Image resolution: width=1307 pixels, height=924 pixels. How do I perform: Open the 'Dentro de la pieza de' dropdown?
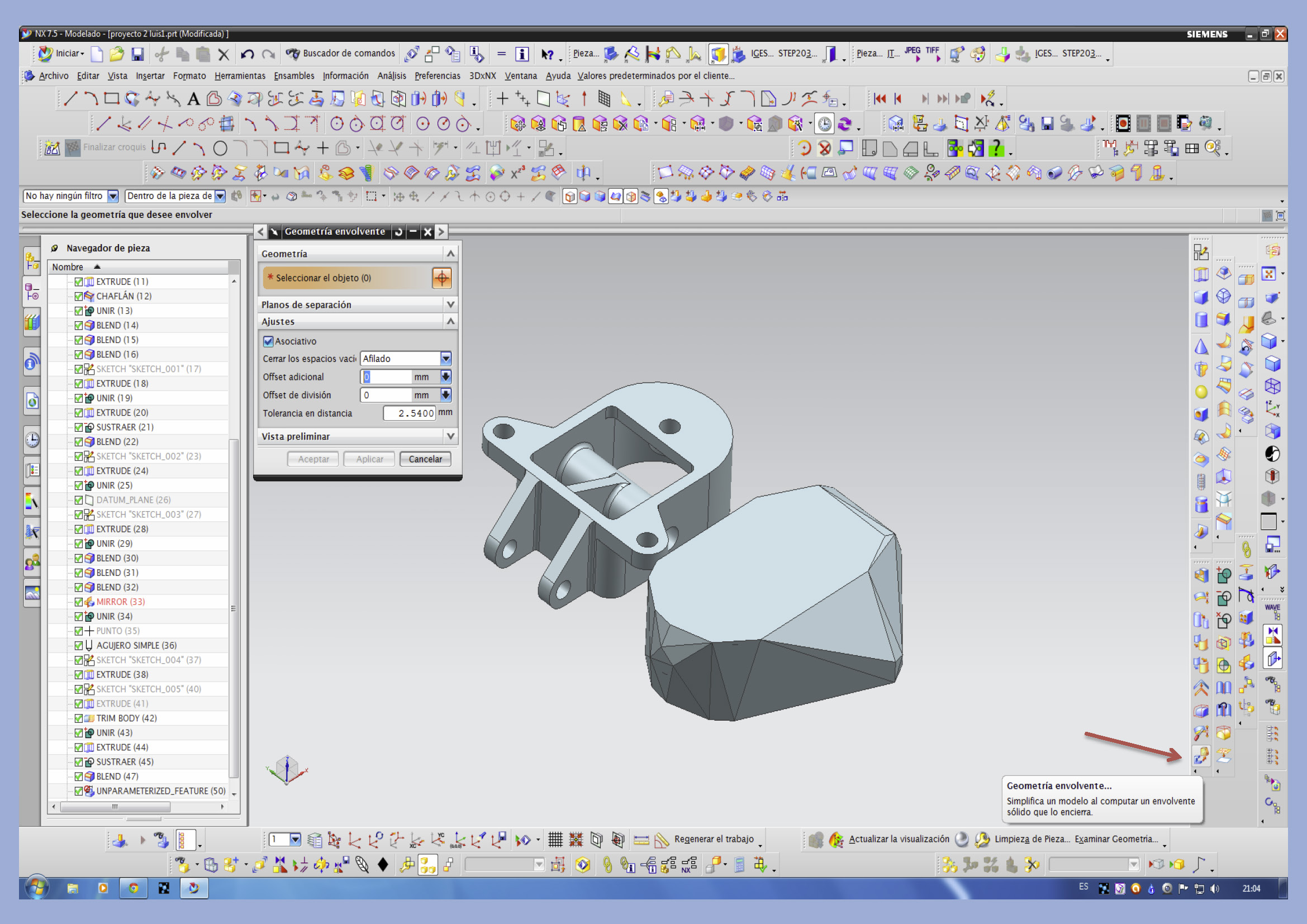pos(220,196)
